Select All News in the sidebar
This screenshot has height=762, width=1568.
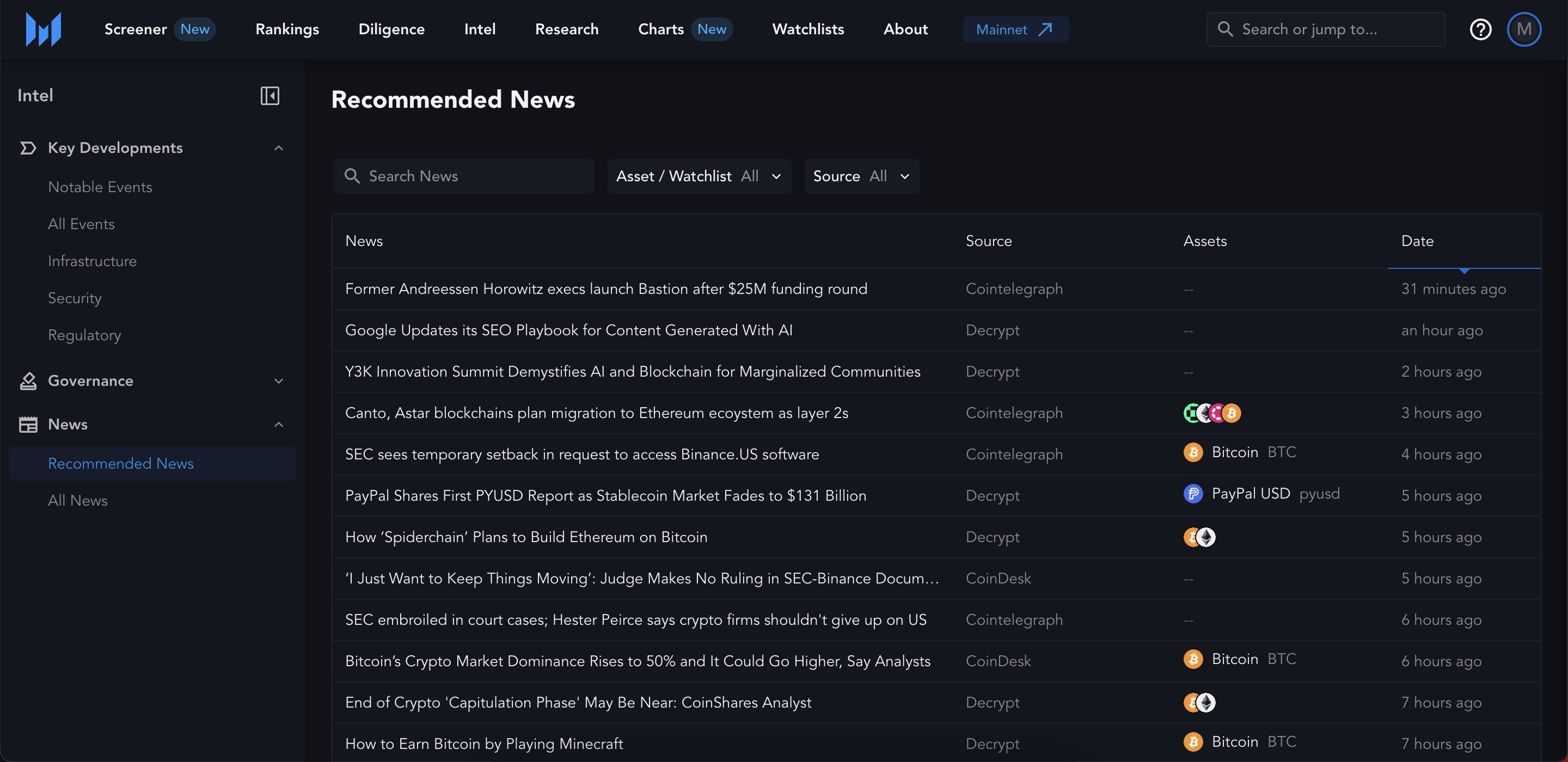click(78, 500)
